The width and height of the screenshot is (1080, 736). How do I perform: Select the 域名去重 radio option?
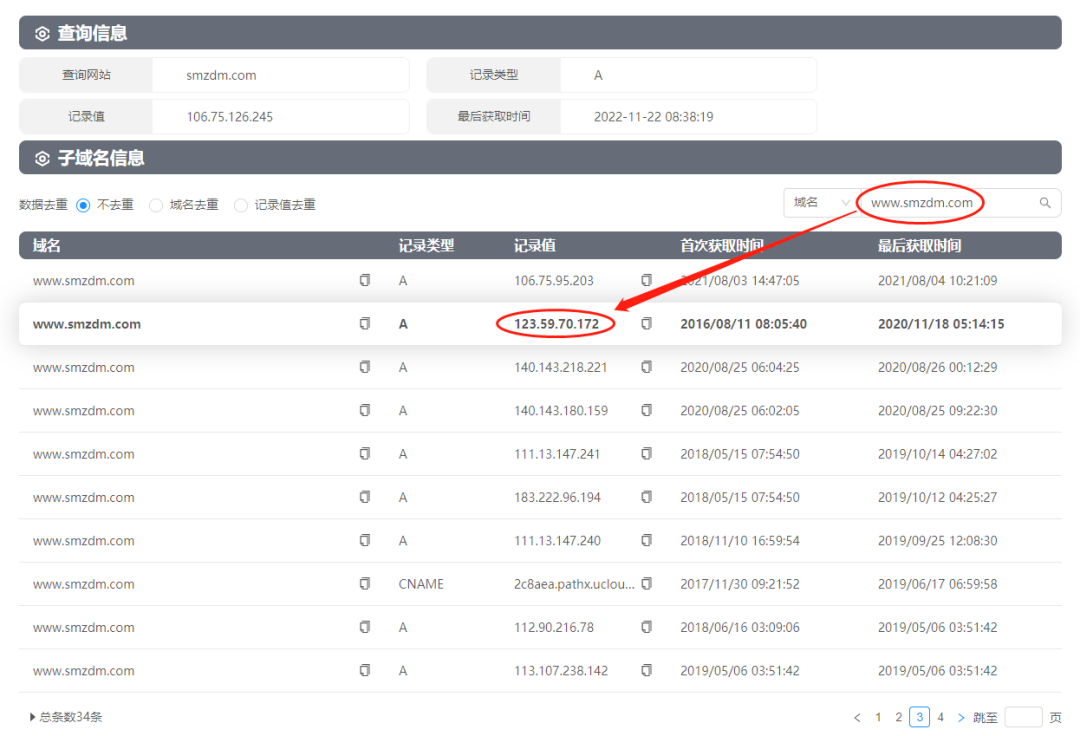pyautogui.click(x=156, y=205)
